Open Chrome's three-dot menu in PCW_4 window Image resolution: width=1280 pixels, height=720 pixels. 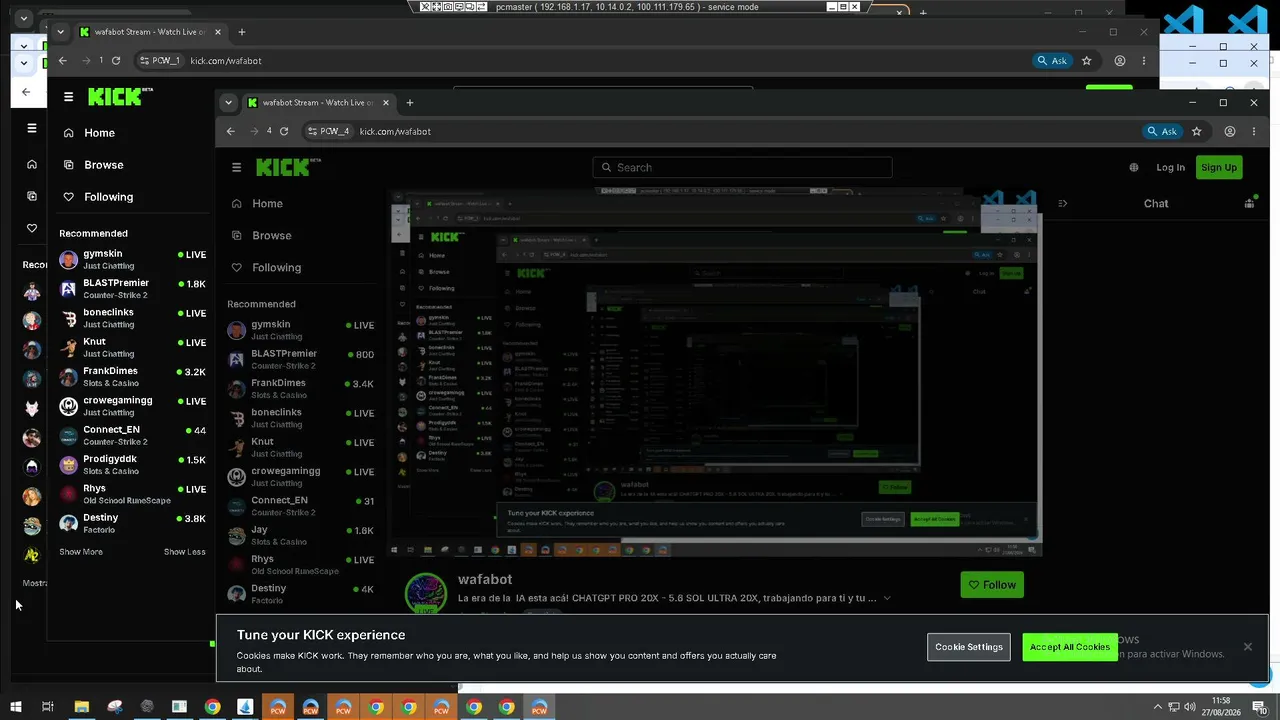[x=1254, y=131]
